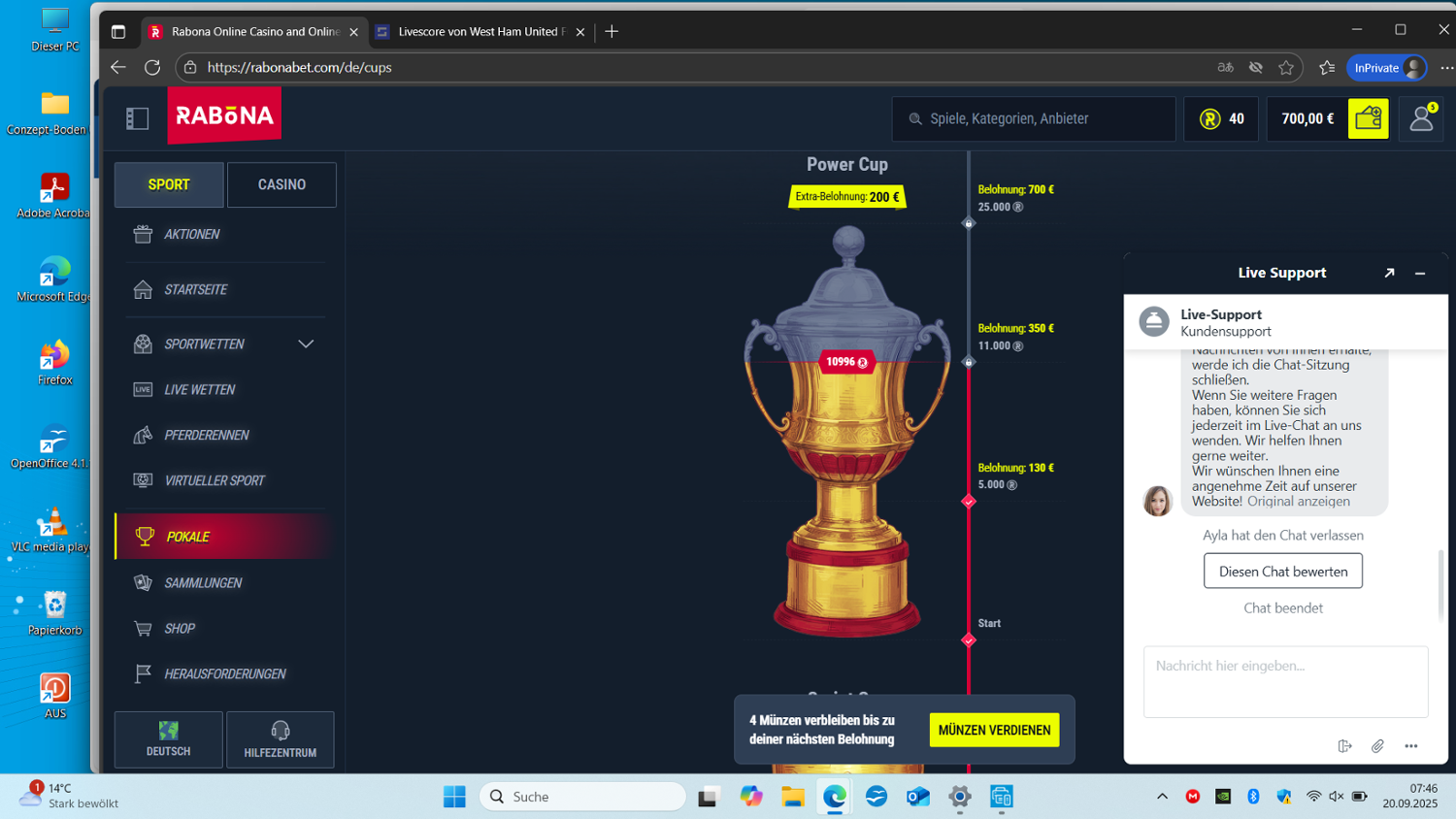Expand the Sportwetten submenu chevron

(x=306, y=344)
